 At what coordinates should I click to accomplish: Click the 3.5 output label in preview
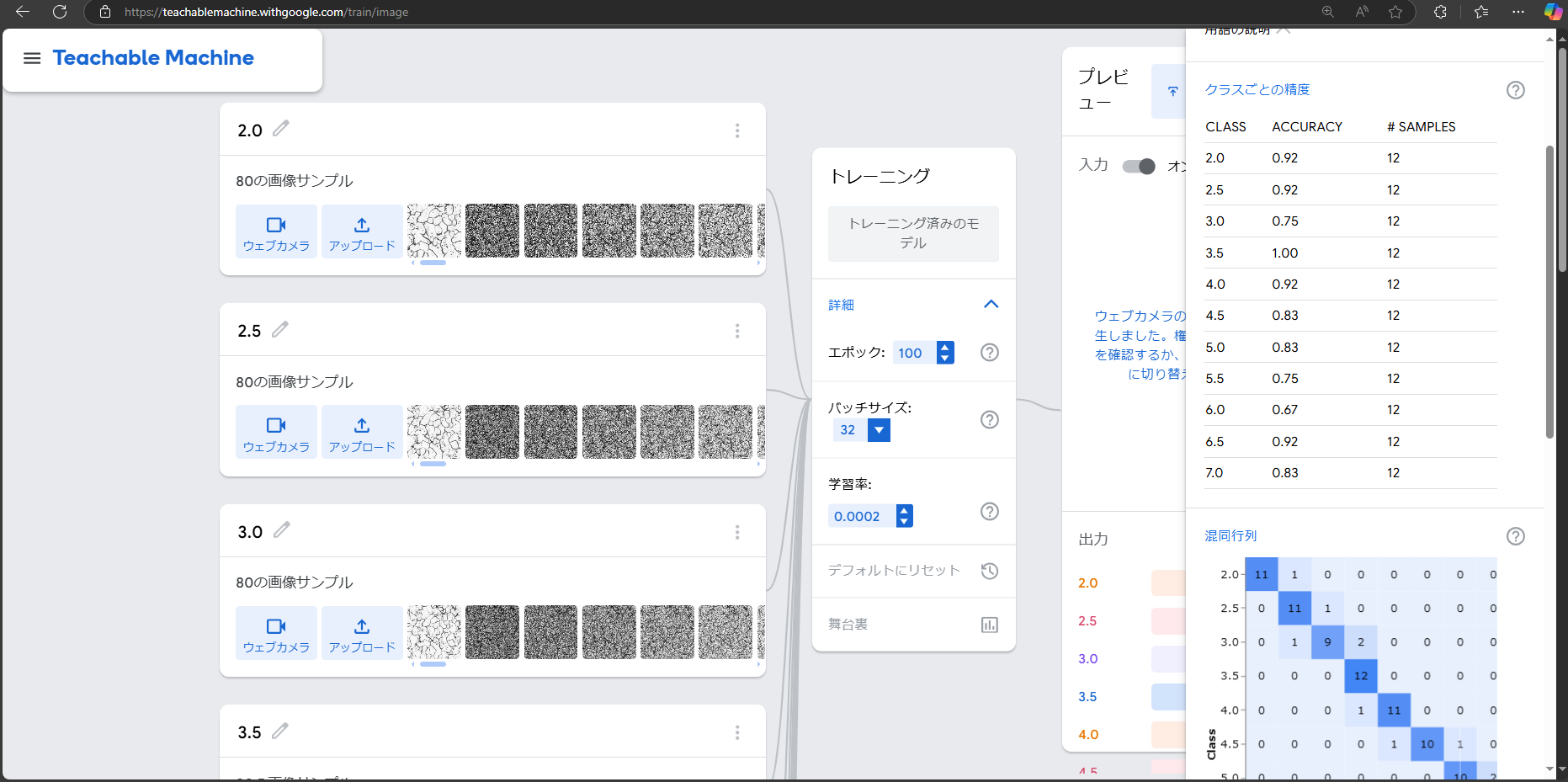[1087, 697]
